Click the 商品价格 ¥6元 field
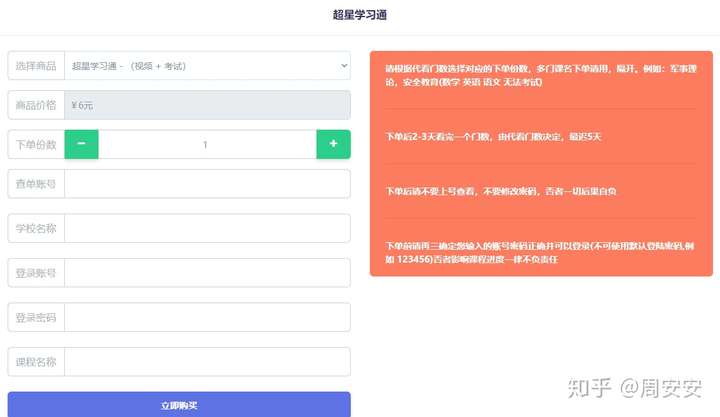The height and width of the screenshot is (417, 720). tap(207, 105)
